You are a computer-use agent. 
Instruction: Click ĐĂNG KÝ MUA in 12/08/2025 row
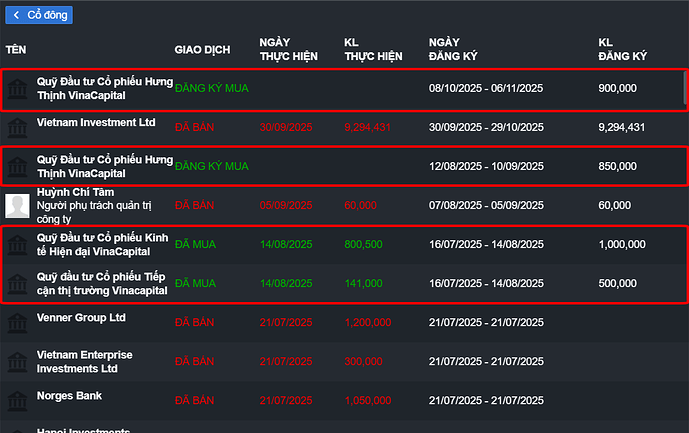(x=212, y=166)
